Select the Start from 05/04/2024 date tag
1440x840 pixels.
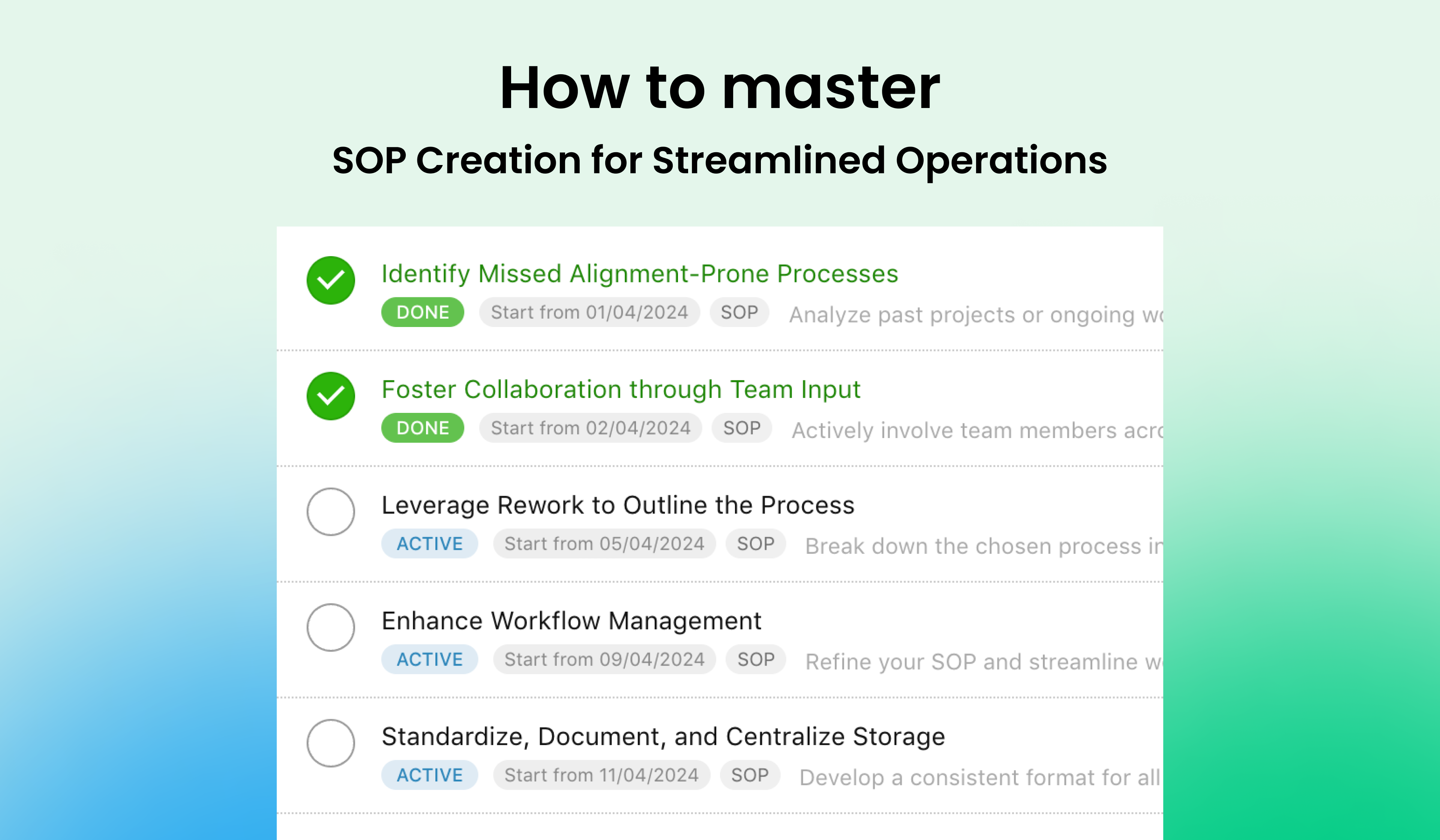[604, 543]
